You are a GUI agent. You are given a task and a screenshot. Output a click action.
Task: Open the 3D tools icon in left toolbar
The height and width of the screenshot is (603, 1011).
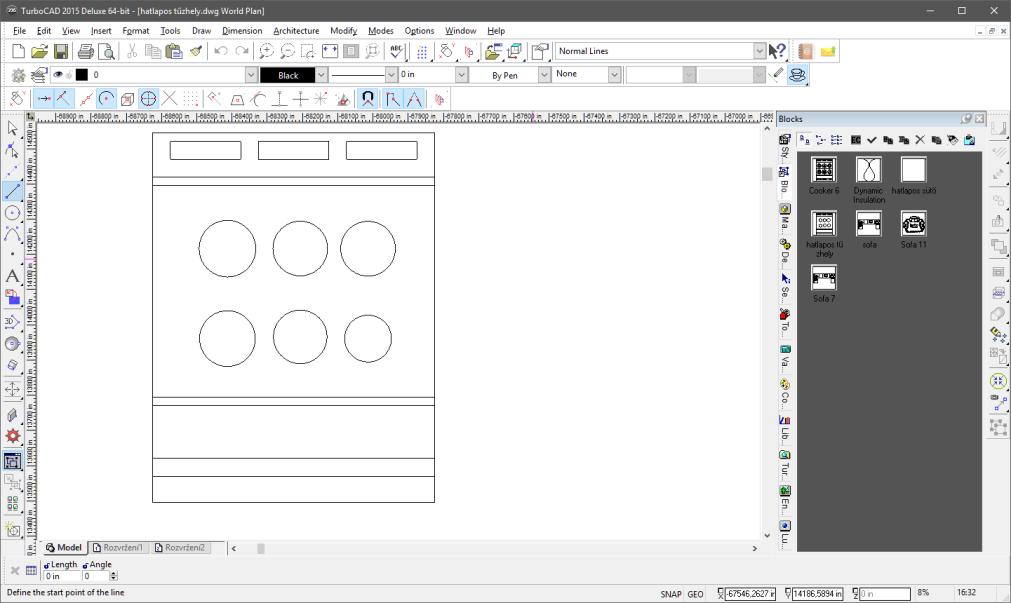click(x=12, y=321)
